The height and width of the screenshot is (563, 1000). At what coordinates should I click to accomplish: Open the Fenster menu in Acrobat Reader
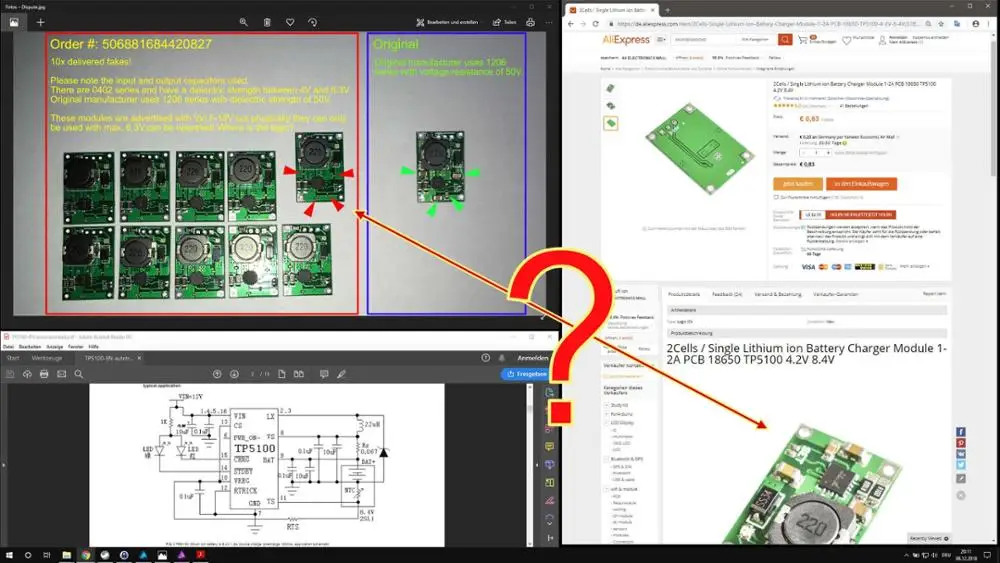(x=76, y=347)
